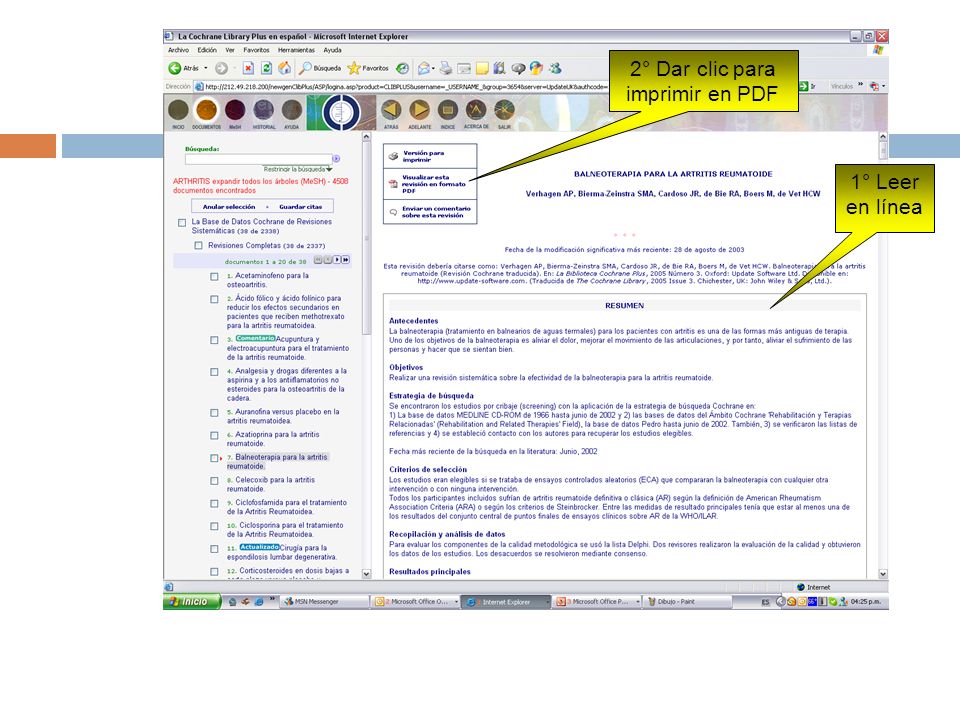This screenshot has height=720, width=960.
Task: Expand the Vínculos chevron in the address bar
Action: [860, 84]
